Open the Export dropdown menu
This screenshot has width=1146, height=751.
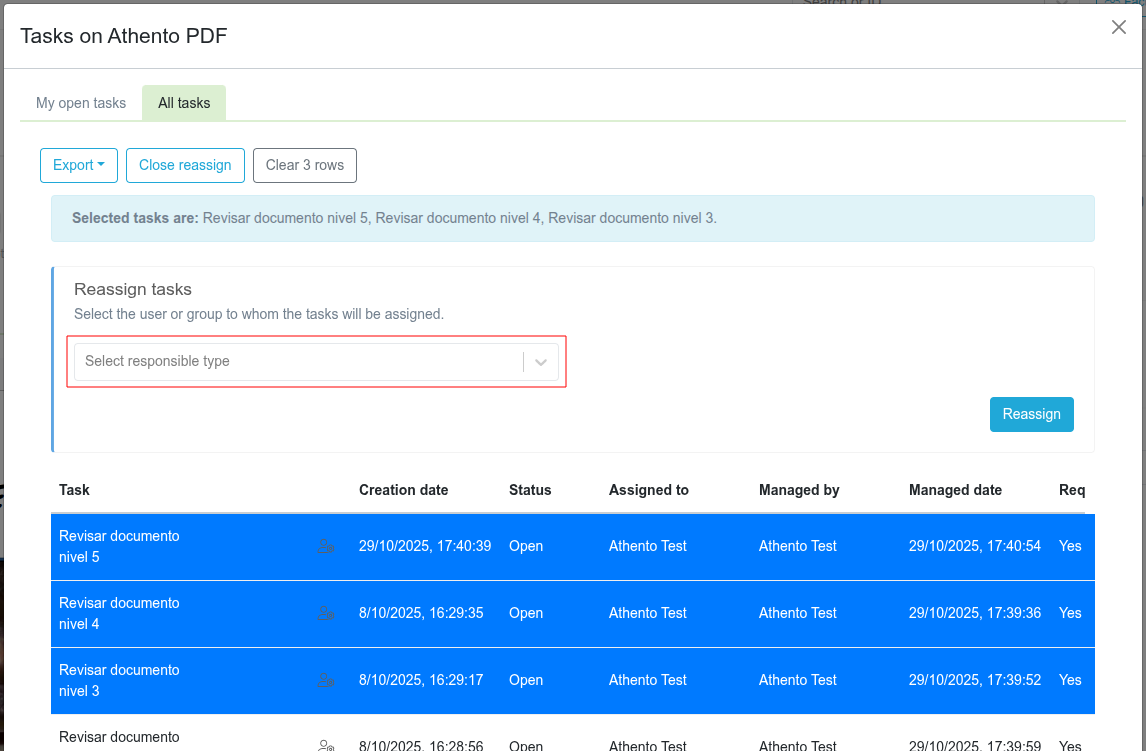[x=79, y=166]
